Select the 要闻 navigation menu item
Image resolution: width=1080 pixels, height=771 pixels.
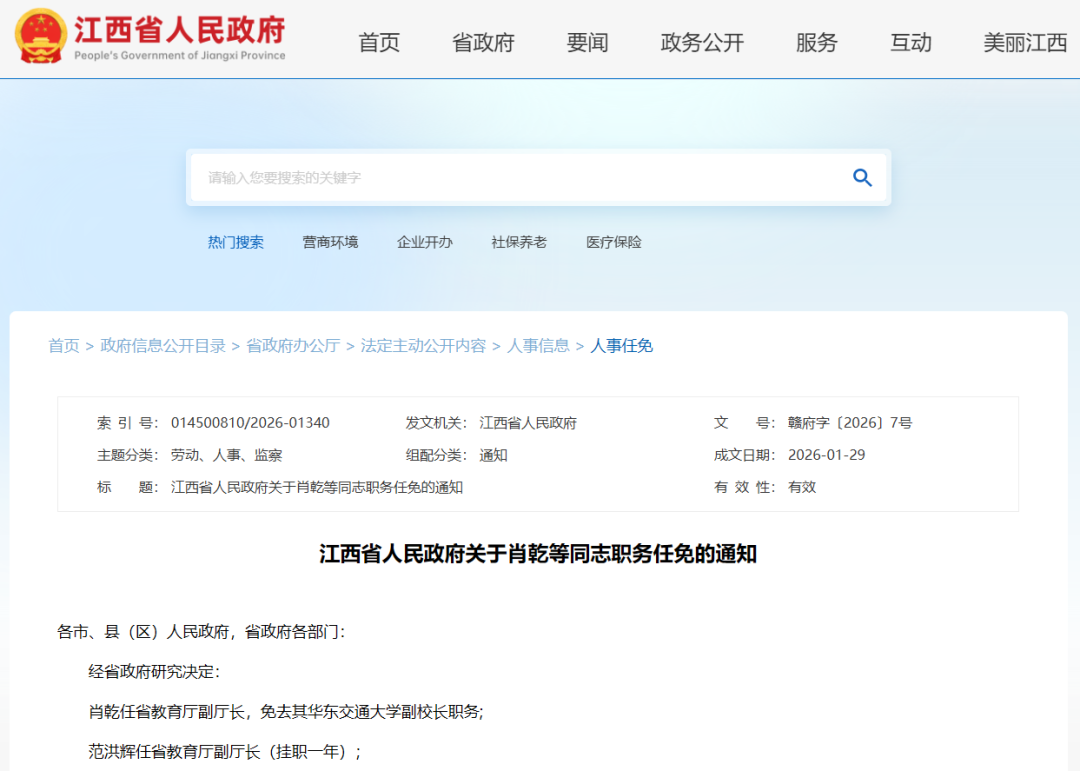pyautogui.click(x=587, y=43)
